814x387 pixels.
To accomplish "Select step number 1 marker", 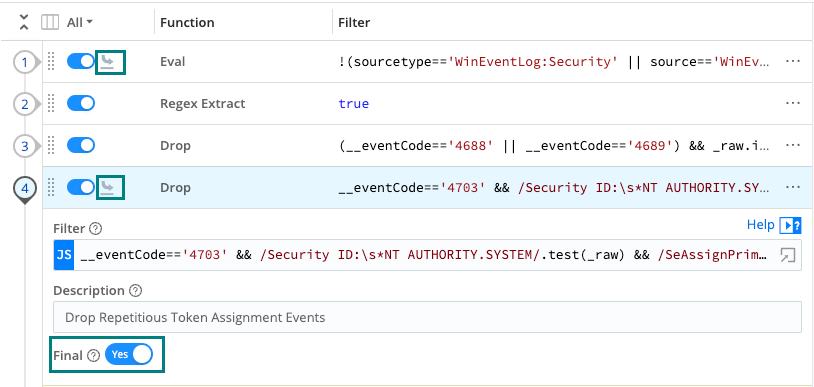I will pyautogui.click(x=24, y=62).
